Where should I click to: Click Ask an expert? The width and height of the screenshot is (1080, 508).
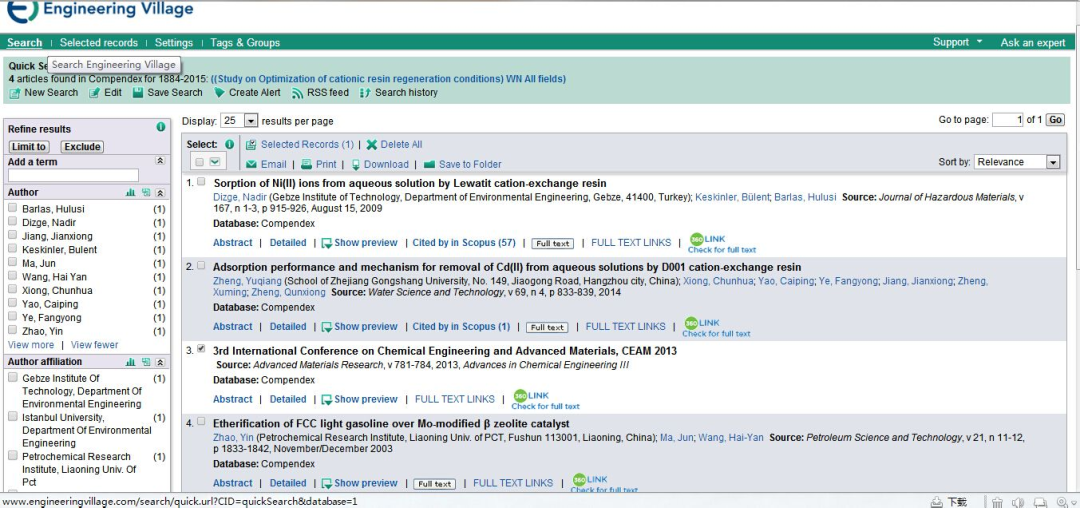pos(1032,43)
